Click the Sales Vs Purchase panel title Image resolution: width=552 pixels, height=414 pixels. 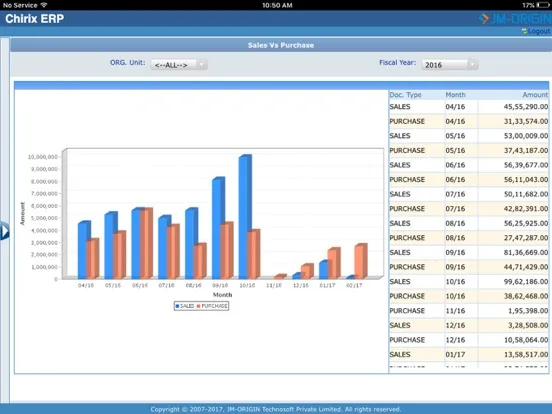pyautogui.click(x=281, y=45)
